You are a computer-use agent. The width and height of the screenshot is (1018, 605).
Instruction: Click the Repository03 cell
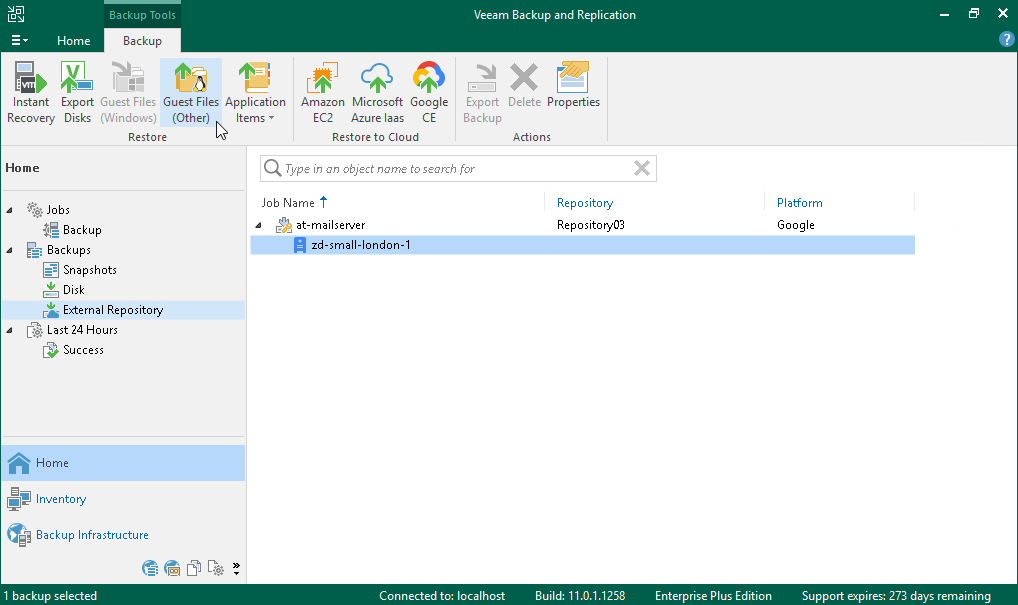point(590,225)
